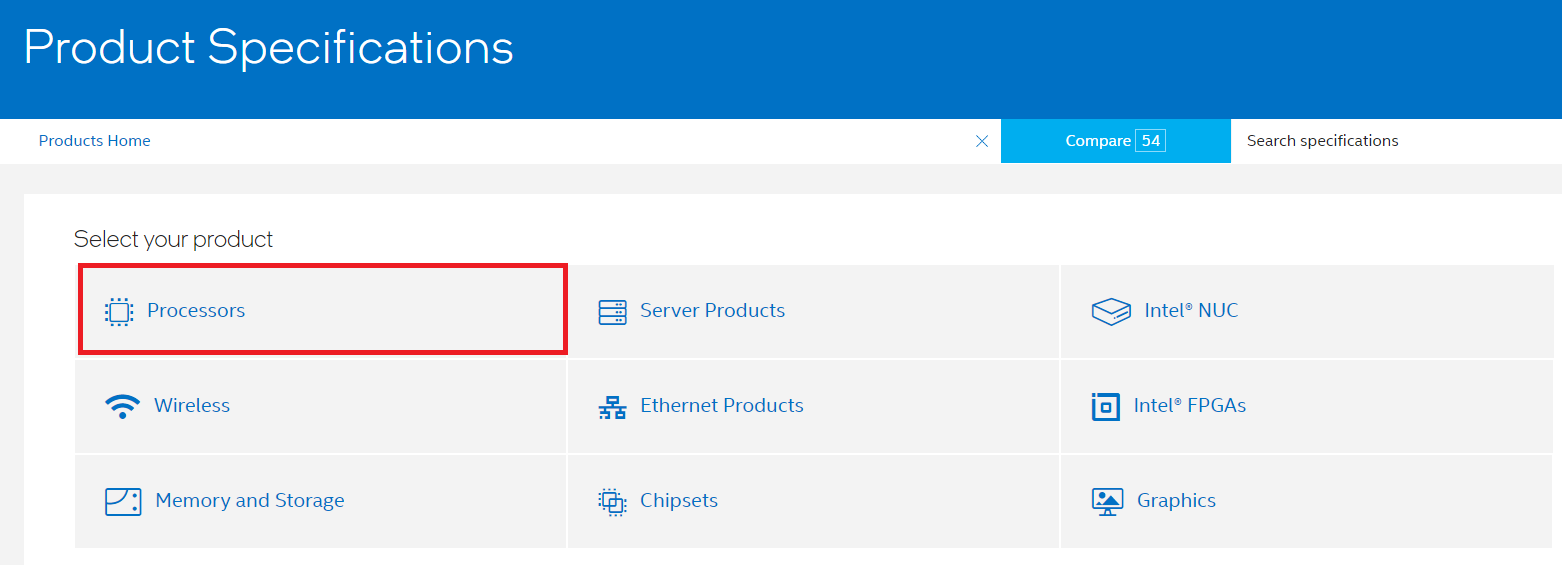The image size is (1562, 565).
Task: Click the Wireless wifi signal icon
Action: [122, 406]
